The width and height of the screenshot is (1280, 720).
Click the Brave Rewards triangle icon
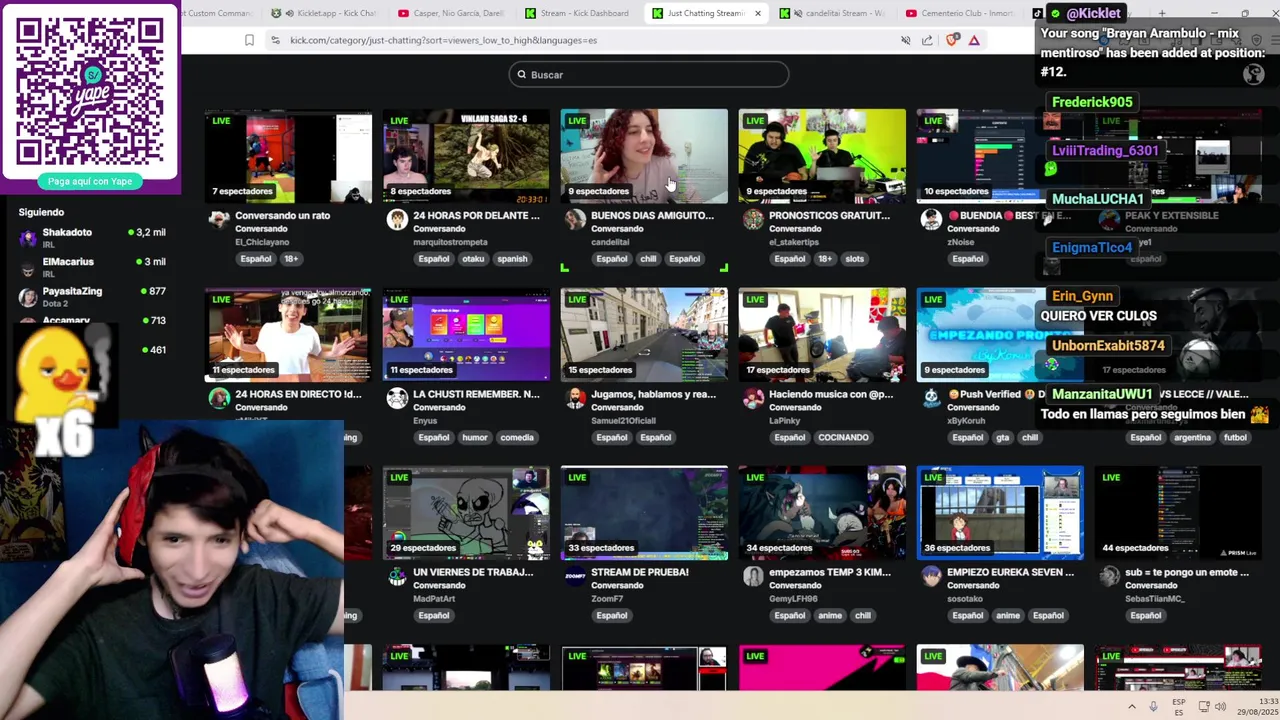point(974,40)
